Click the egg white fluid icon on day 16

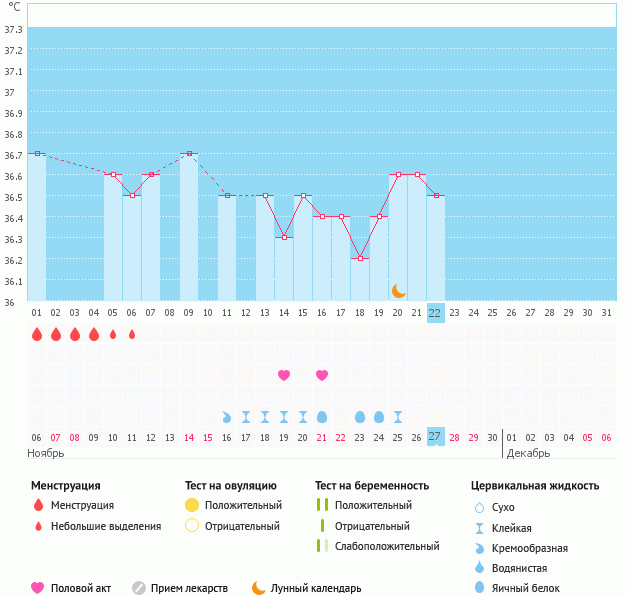322,416
